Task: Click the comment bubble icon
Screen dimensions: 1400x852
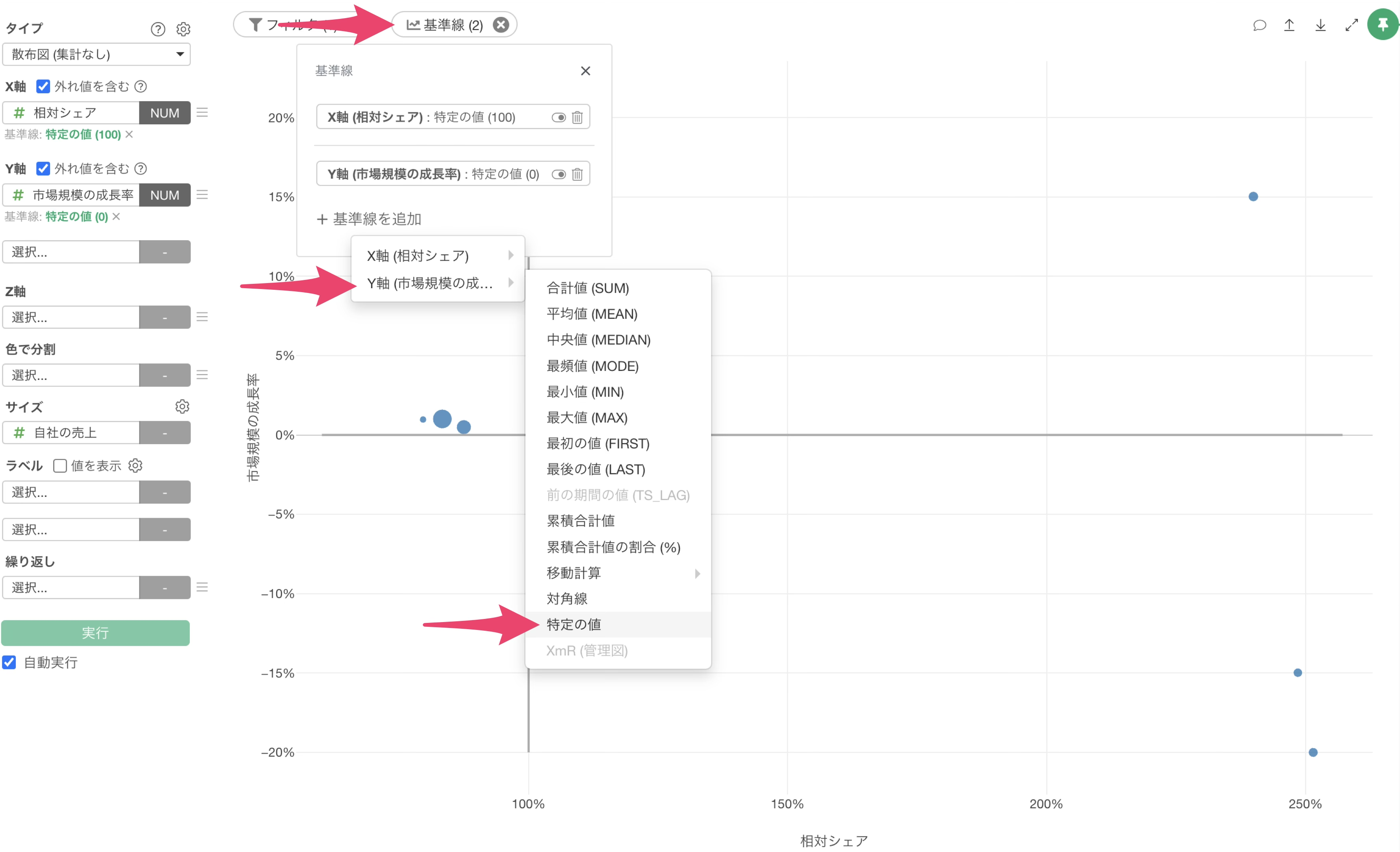Action: coord(1259,25)
